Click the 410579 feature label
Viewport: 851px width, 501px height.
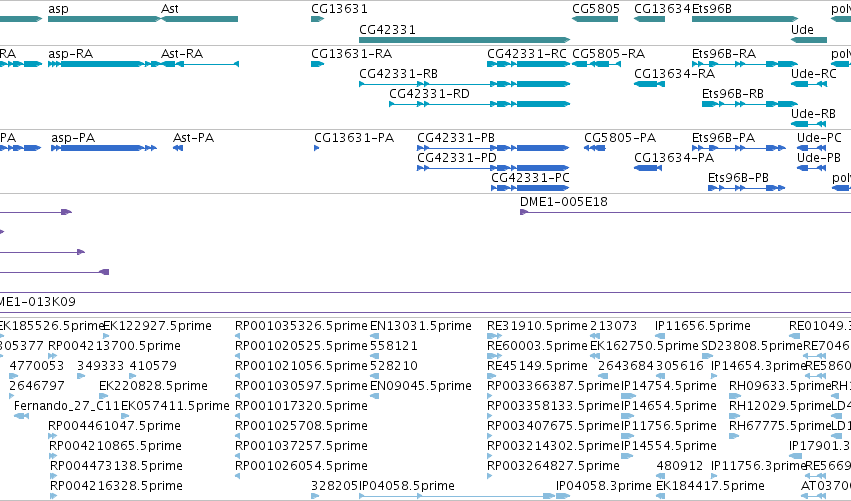pos(153,366)
